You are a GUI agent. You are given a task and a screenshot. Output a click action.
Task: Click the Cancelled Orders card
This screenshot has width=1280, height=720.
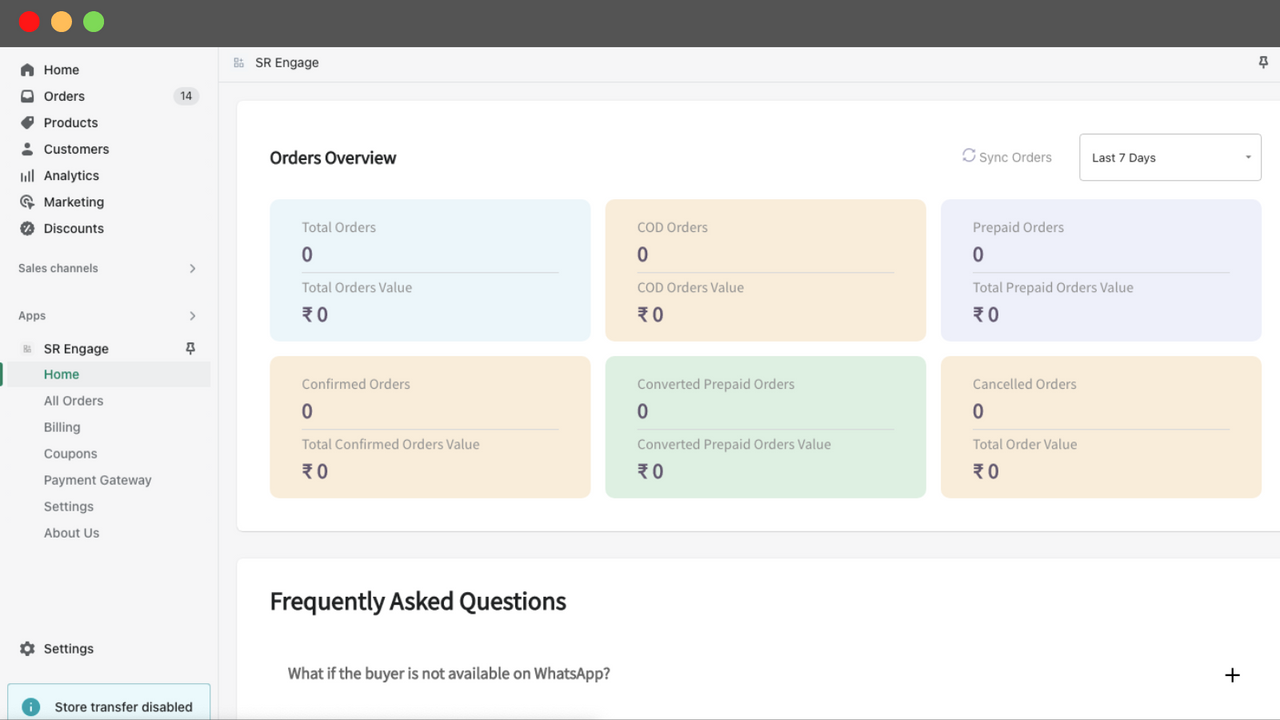1101,427
